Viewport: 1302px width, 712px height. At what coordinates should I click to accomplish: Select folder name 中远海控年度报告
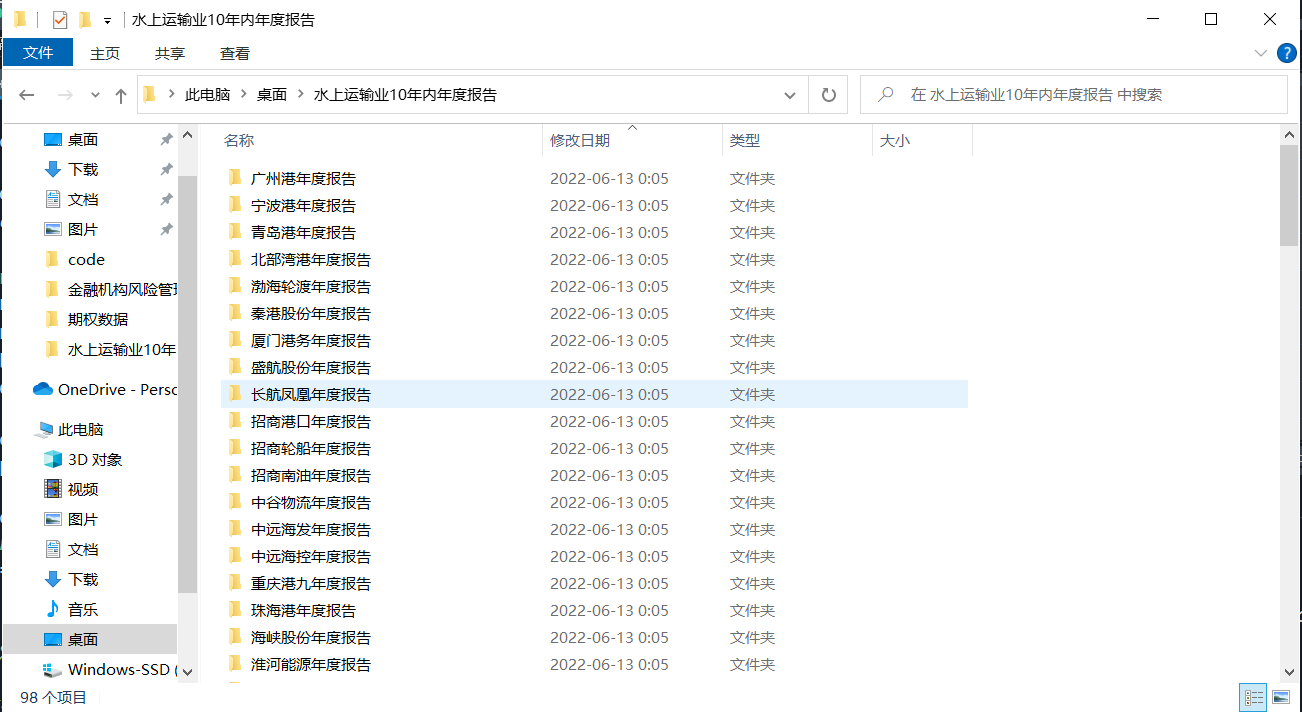coord(311,557)
